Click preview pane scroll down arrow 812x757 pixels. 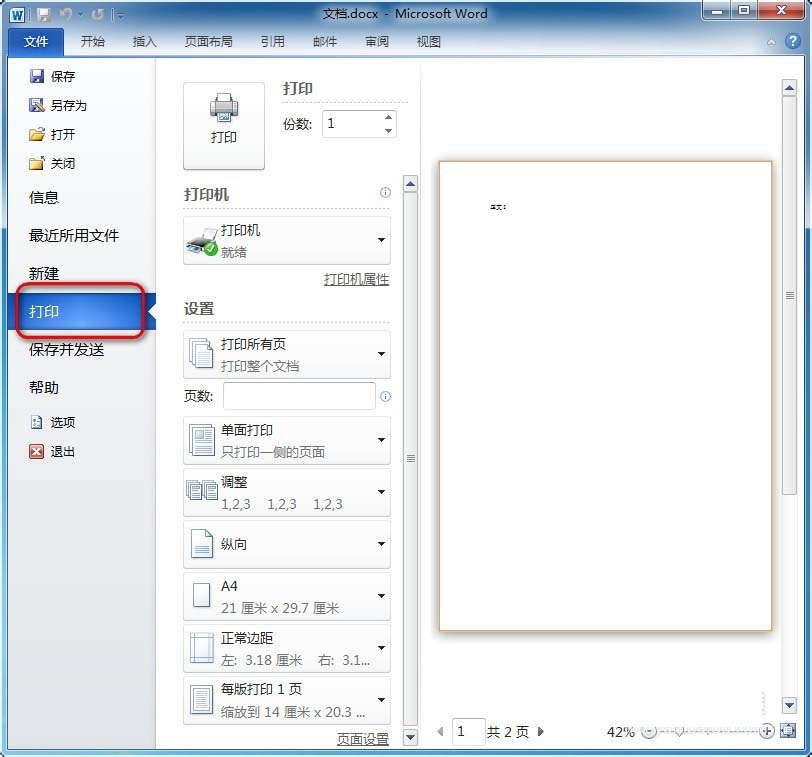(789, 705)
